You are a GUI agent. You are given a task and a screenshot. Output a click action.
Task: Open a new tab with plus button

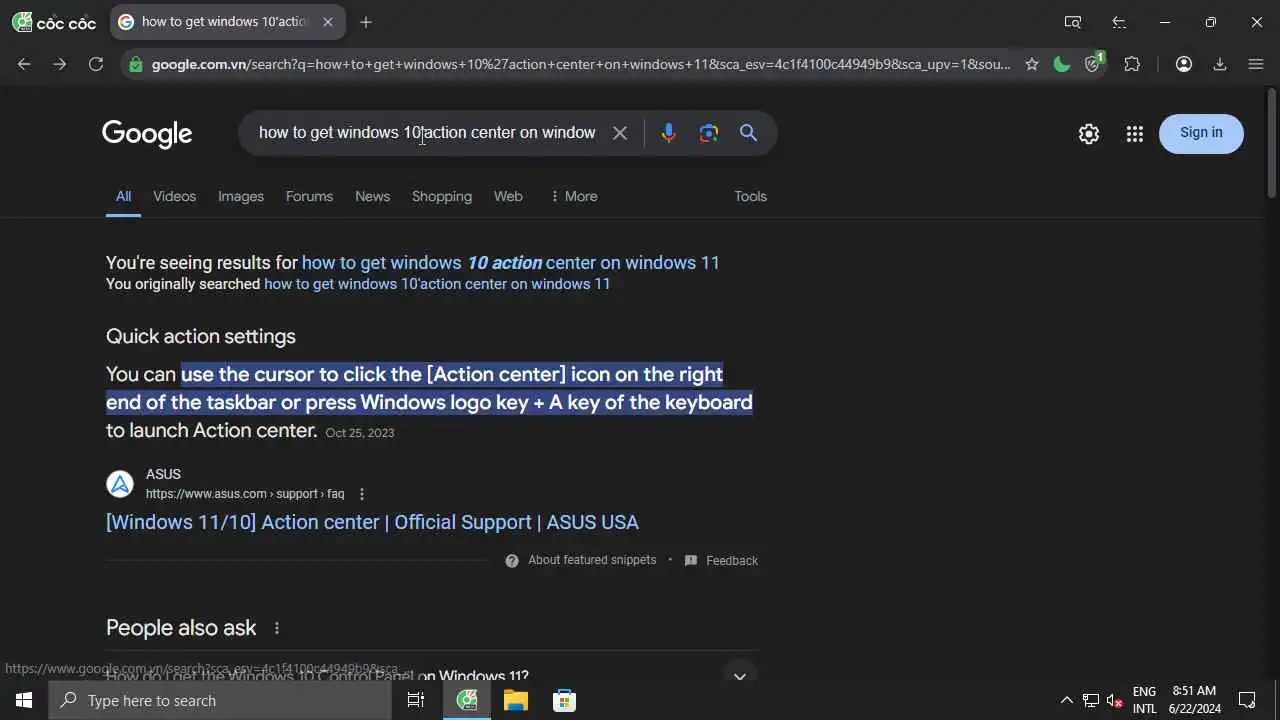point(366,22)
